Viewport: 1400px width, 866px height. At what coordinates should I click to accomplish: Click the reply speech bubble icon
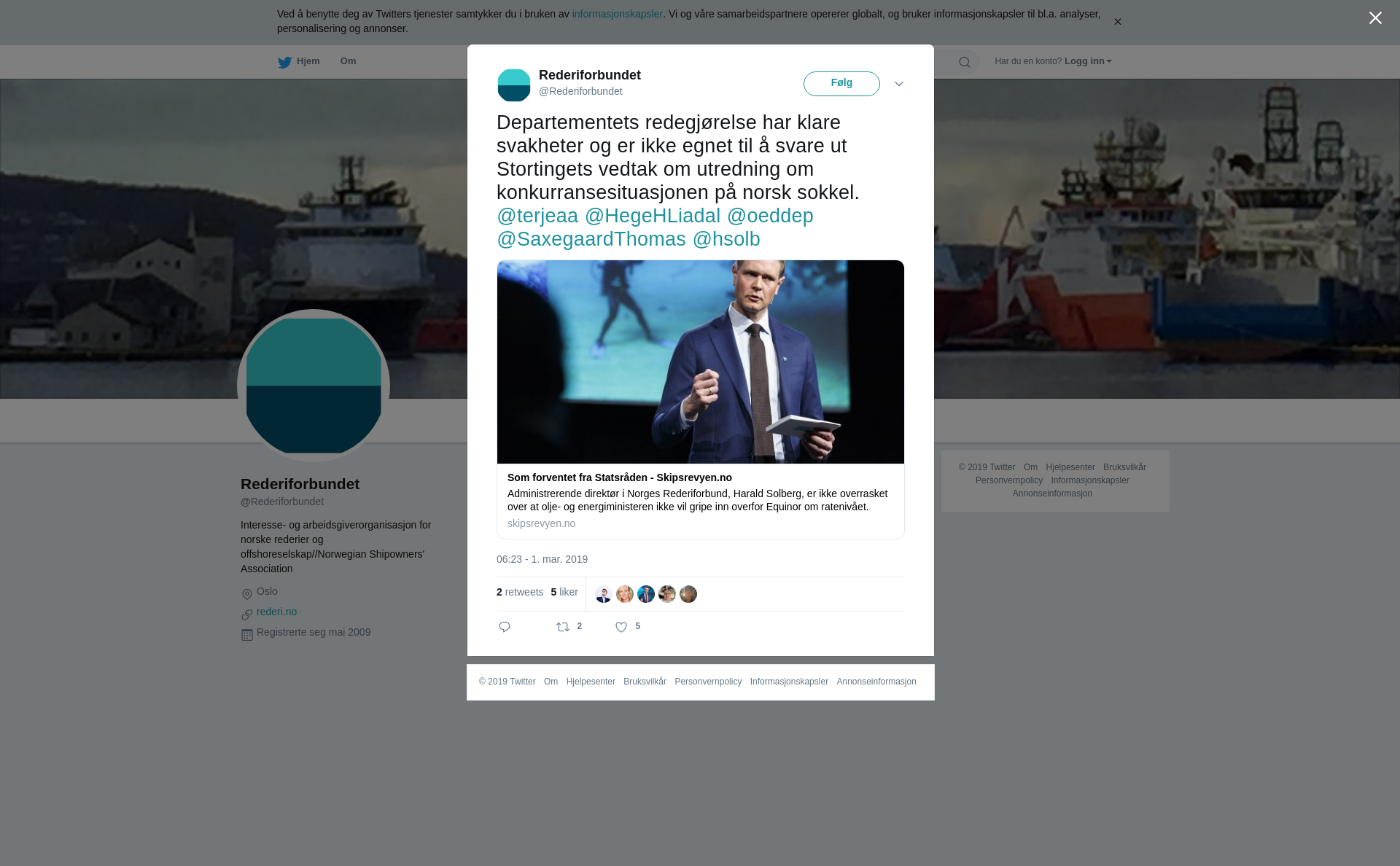click(x=505, y=627)
